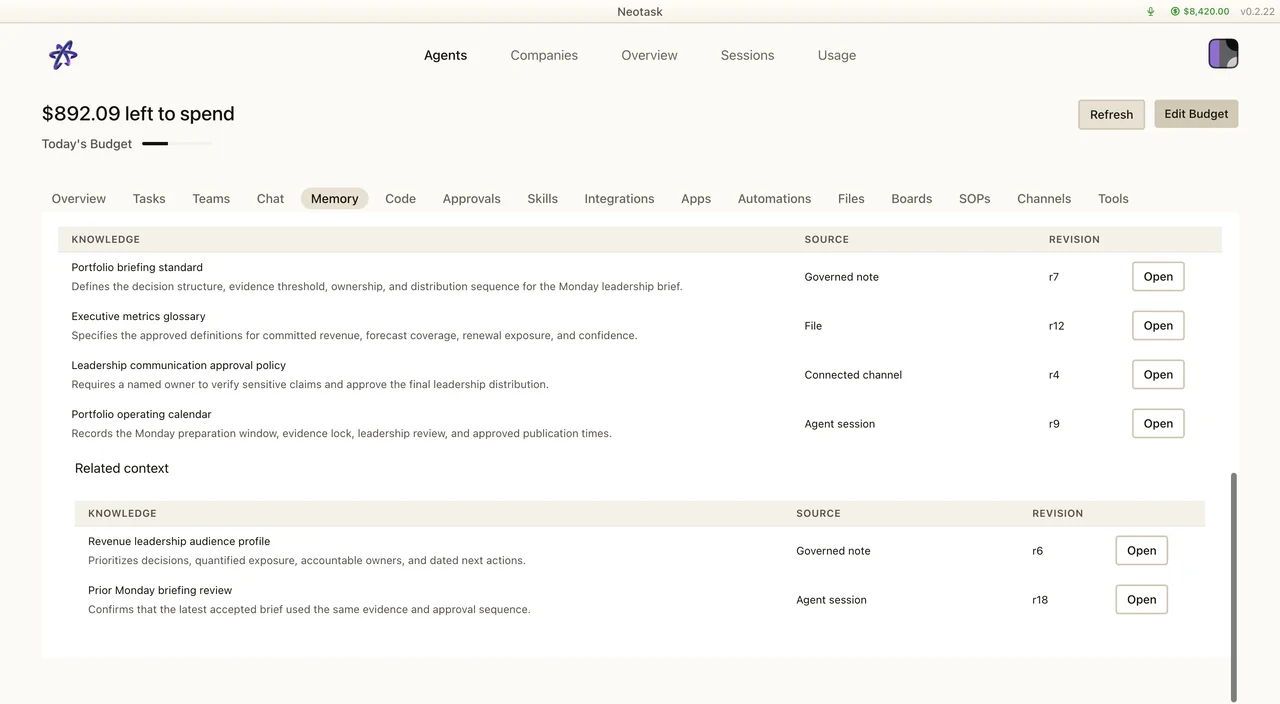
Task: Click the $8,420.00 balance amount
Action: [x=1206, y=12]
